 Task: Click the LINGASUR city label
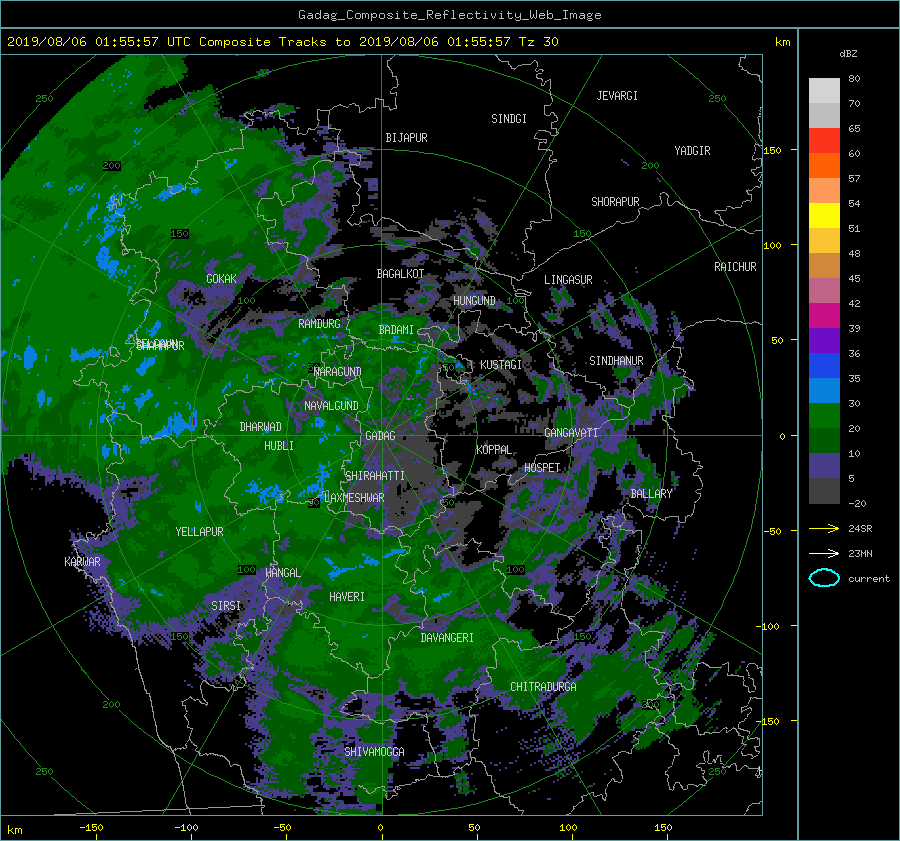point(568,280)
